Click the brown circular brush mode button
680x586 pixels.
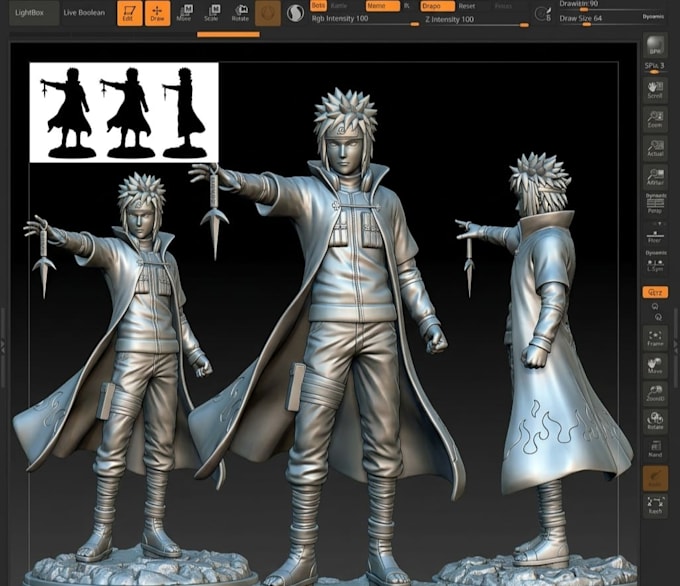pyautogui.click(x=268, y=13)
